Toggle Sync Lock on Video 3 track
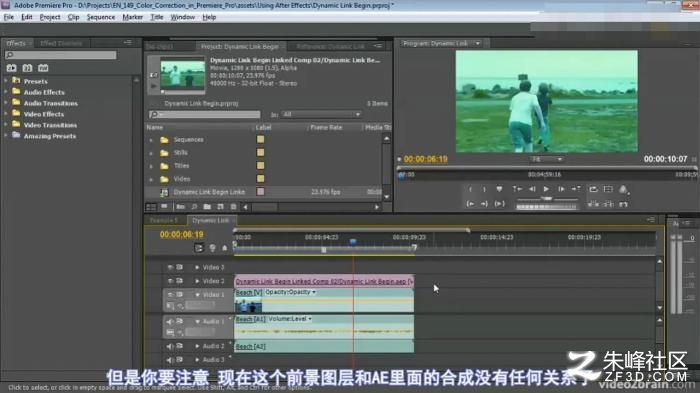Image resolution: width=700 pixels, height=393 pixels. point(179,267)
